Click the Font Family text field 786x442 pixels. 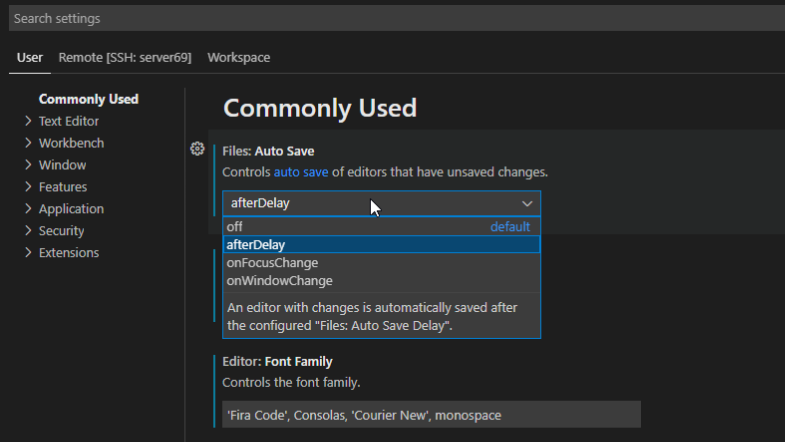click(431, 414)
